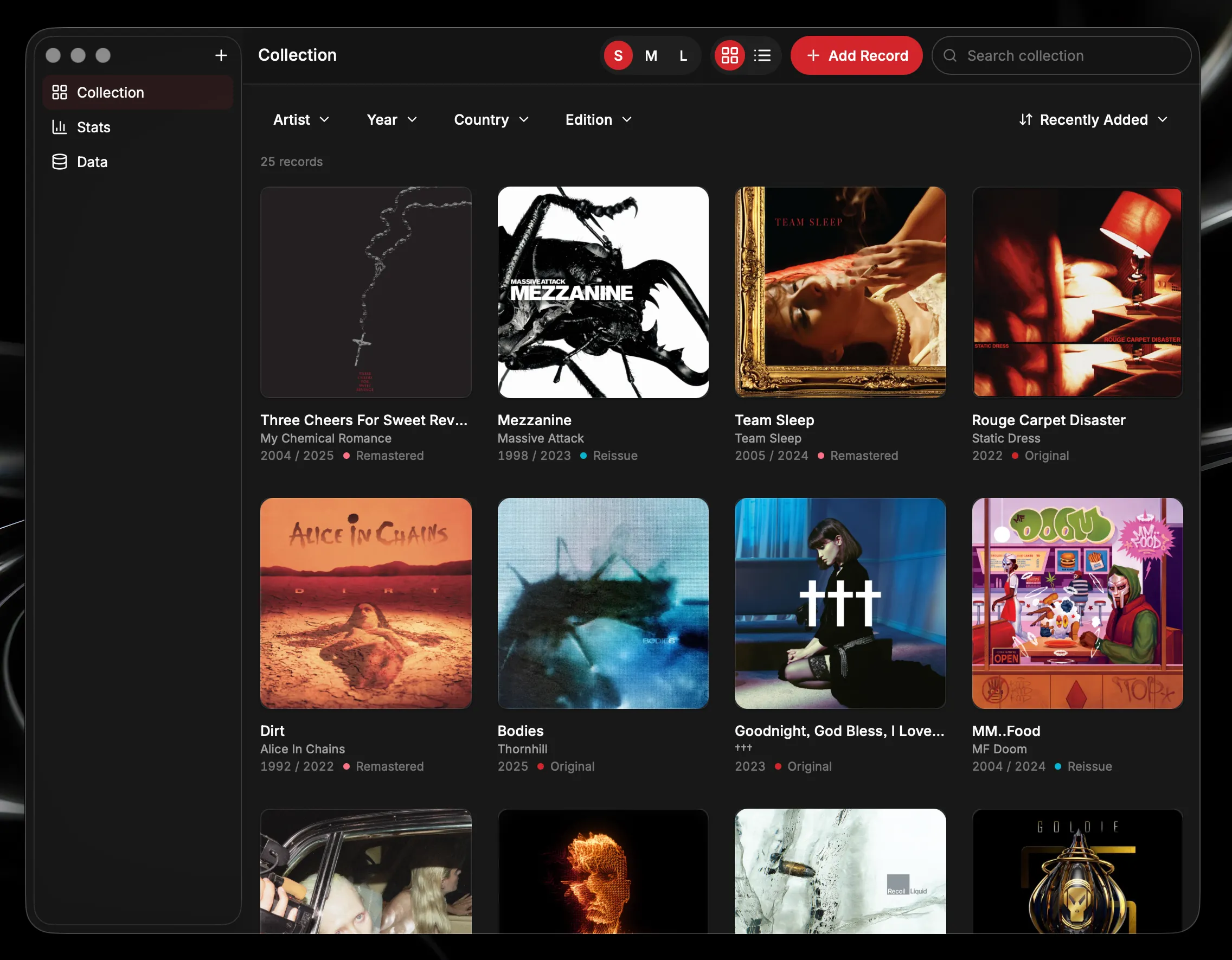Image resolution: width=1232 pixels, height=960 pixels.
Task: Click the Reissue label under Mezzanine
Action: pos(615,456)
